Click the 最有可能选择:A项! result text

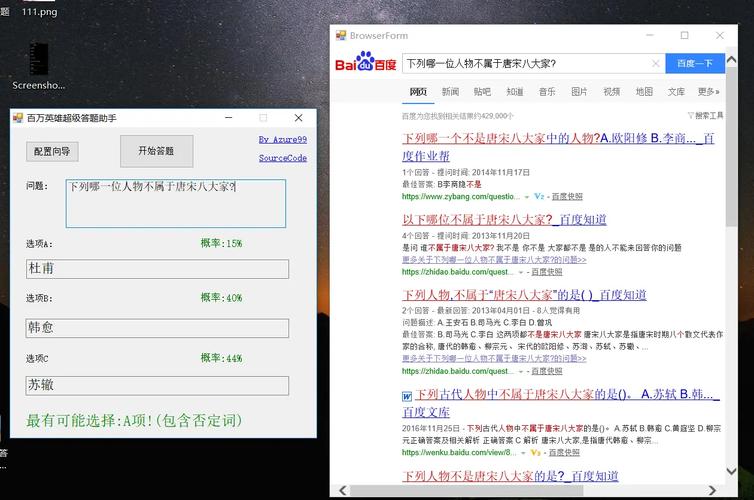tap(134, 420)
